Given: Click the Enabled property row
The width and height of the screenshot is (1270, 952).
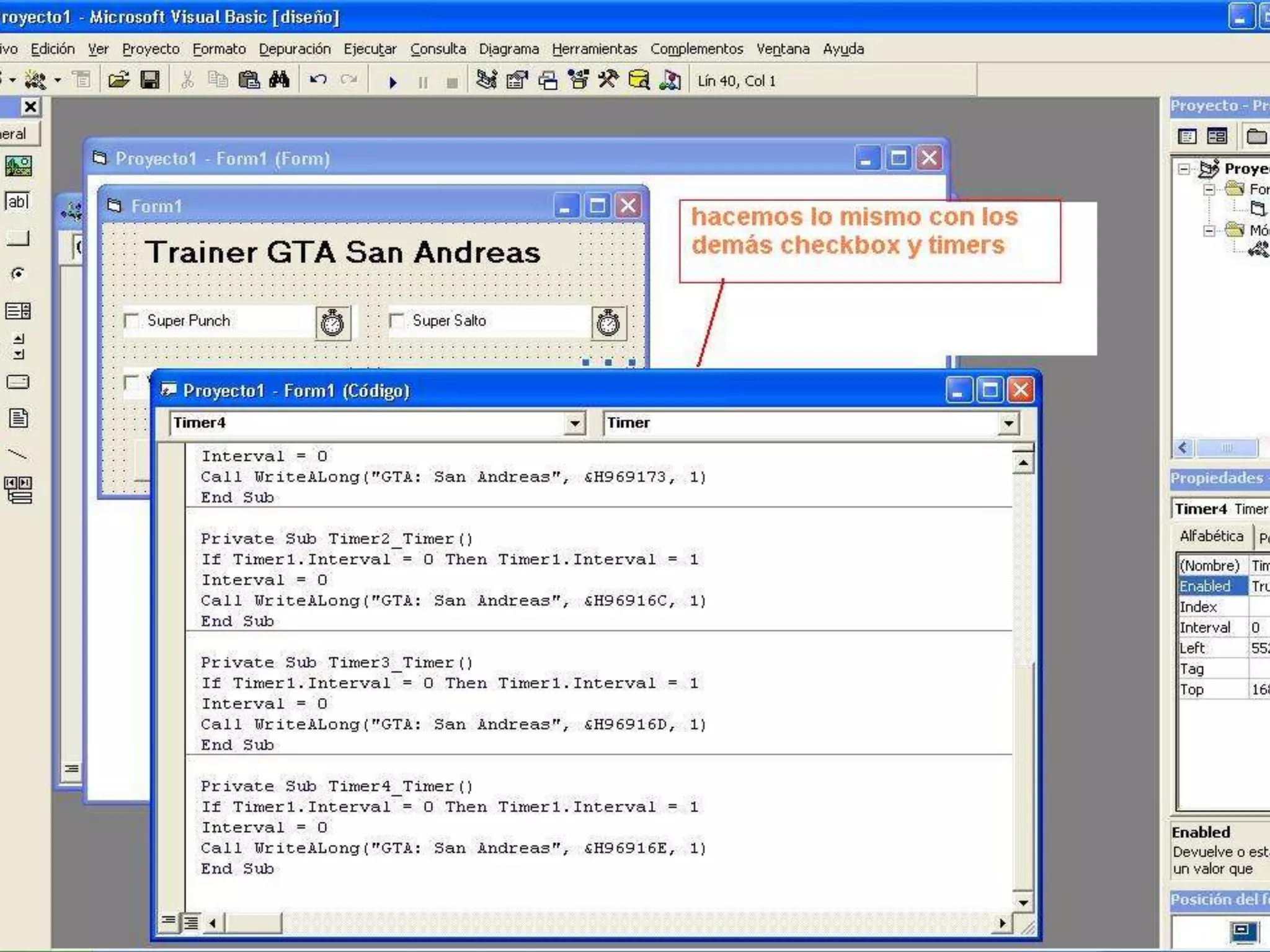Looking at the screenshot, I should (1205, 586).
